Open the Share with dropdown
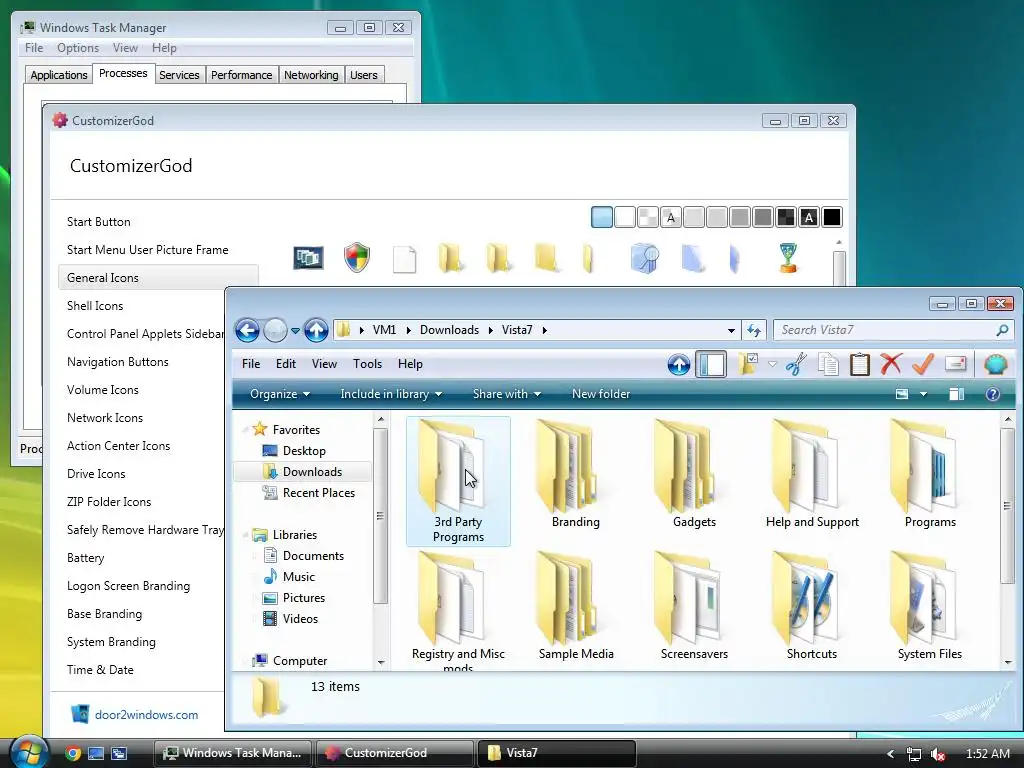1024x768 pixels. coord(507,394)
